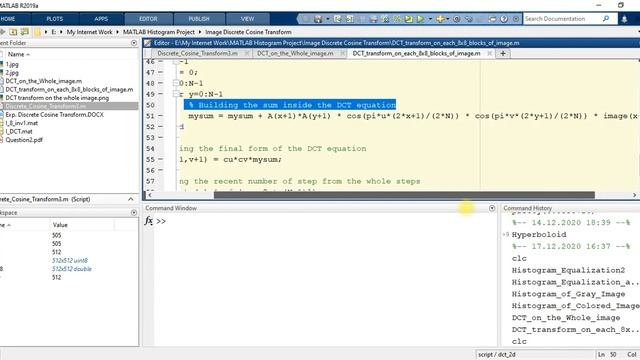
Task: Click the Command Window prompt line
Action: click(x=324, y=221)
